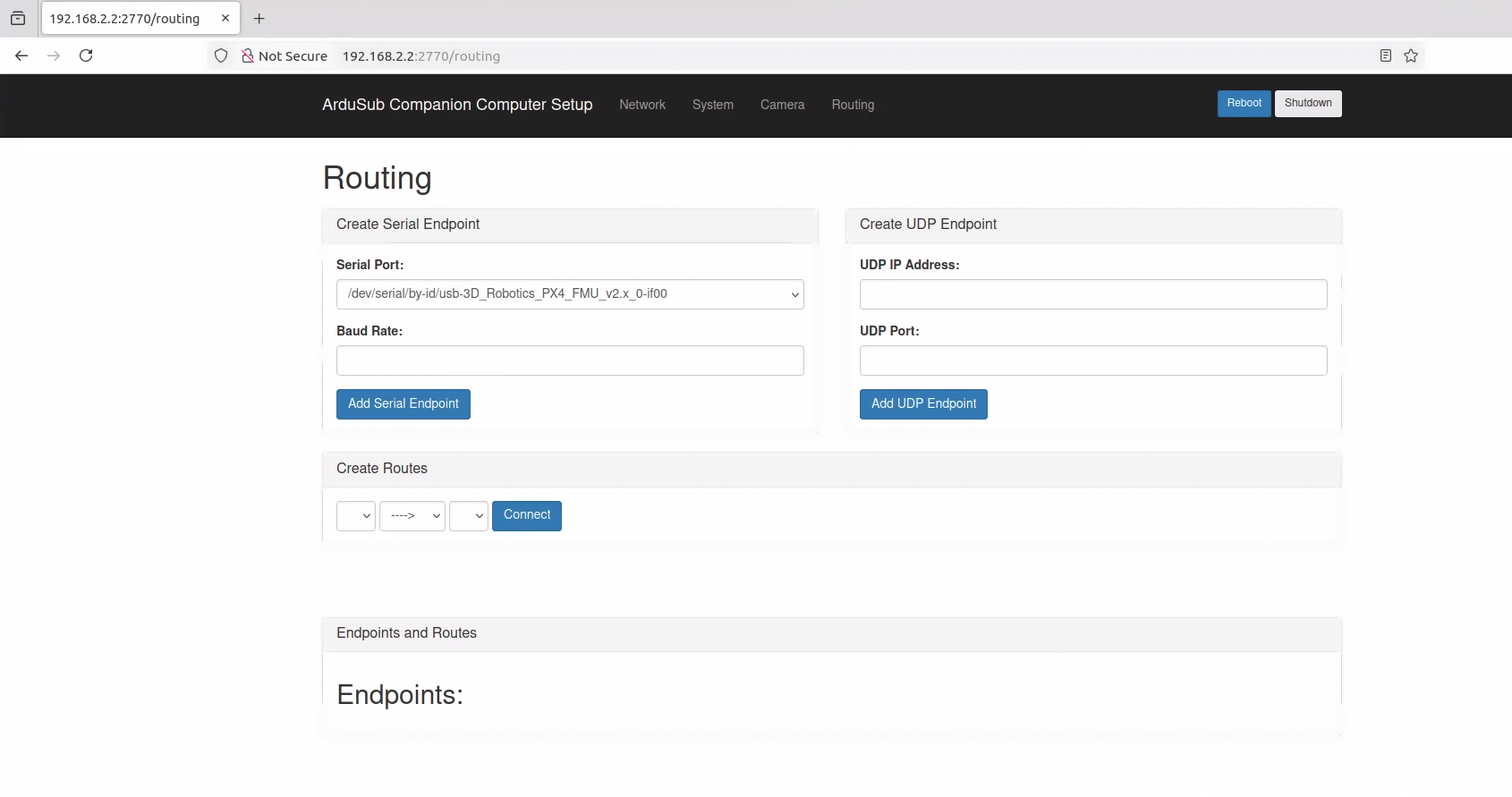Viewport: 1512px width, 797px height.
Task: Click the UDP Port: label
Action: (x=889, y=331)
